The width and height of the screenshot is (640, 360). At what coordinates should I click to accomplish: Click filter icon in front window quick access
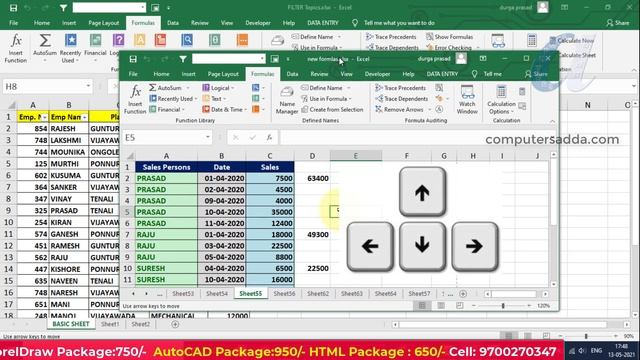coord(183,59)
